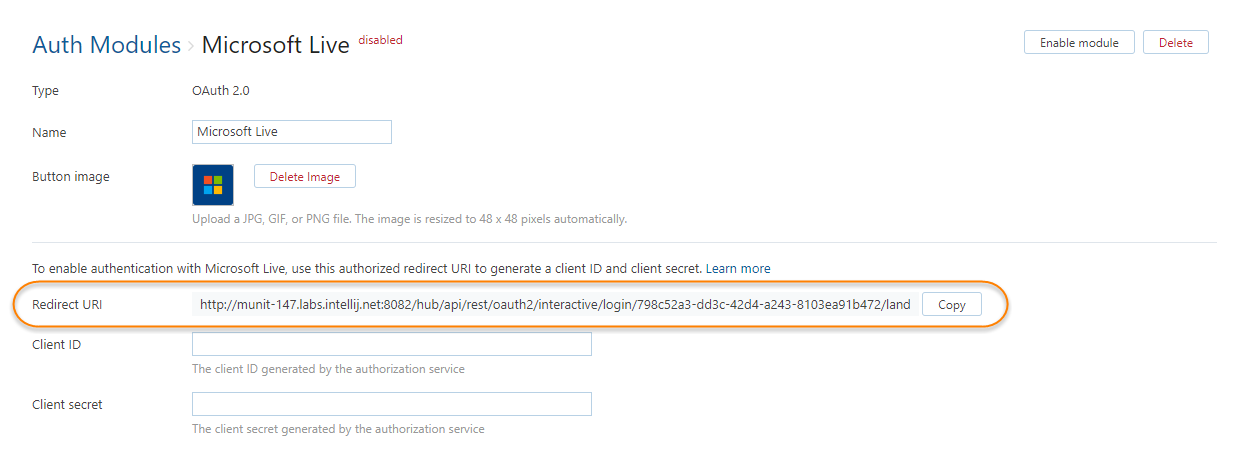Click the Client ID label
Screen dimensions: 1248x452
(56, 345)
